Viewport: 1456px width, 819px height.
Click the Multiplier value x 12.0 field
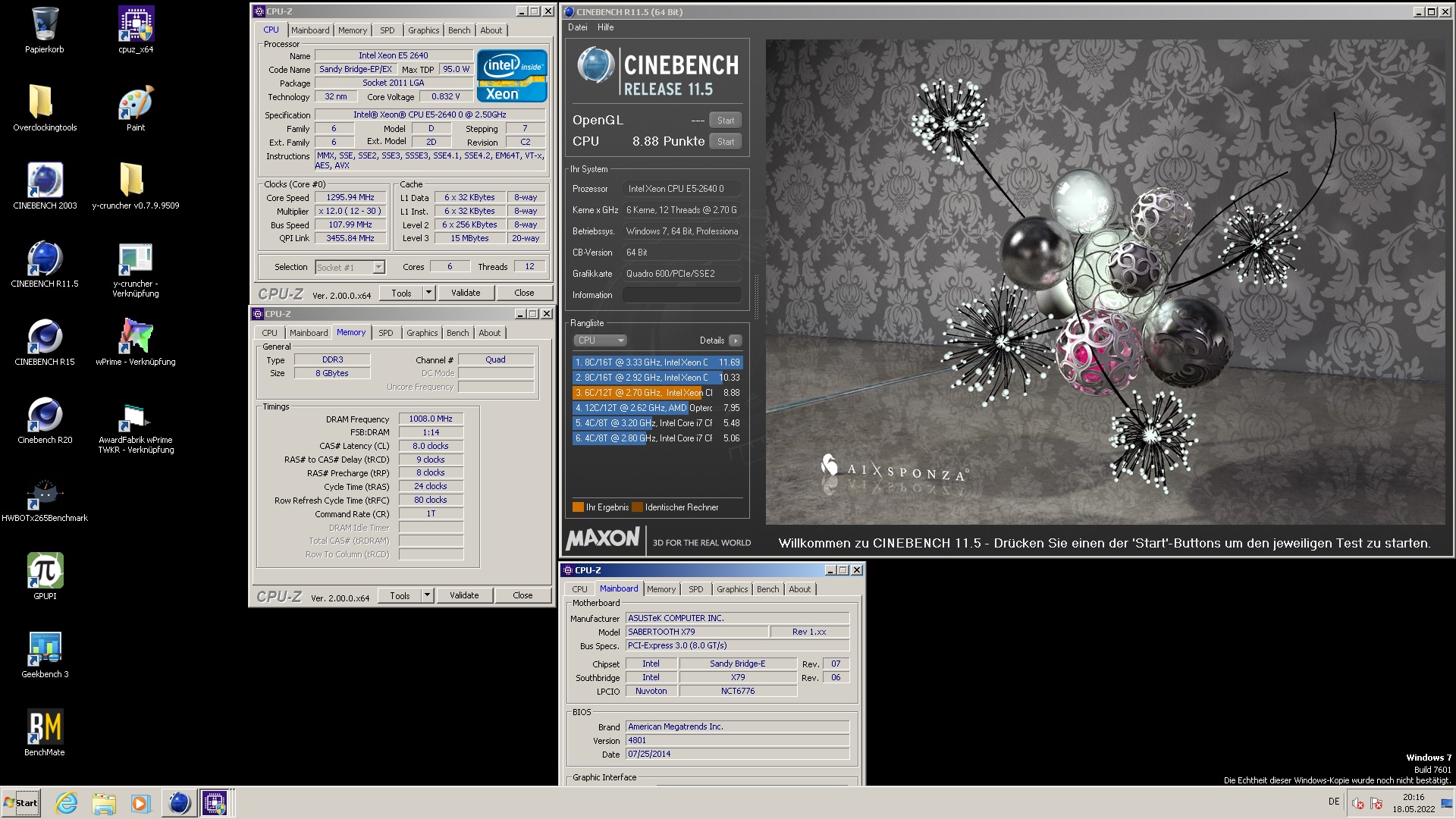pos(350,212)
